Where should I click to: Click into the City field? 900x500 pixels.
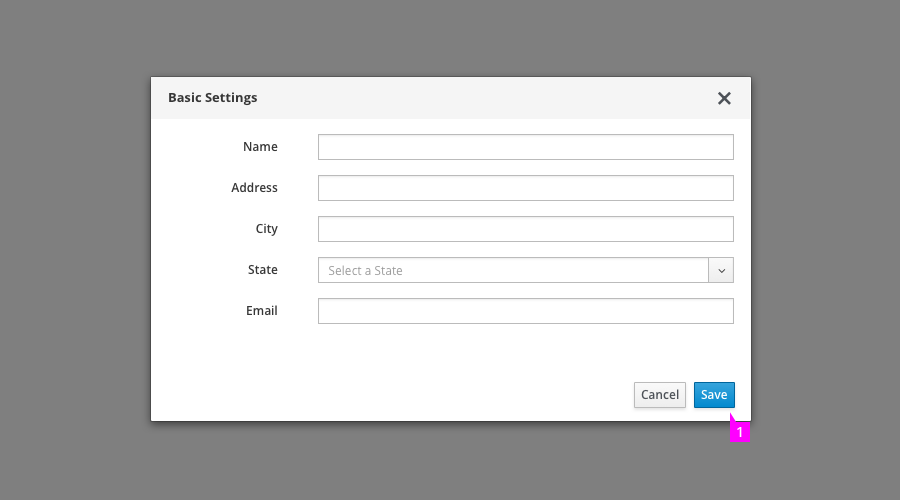526,229
